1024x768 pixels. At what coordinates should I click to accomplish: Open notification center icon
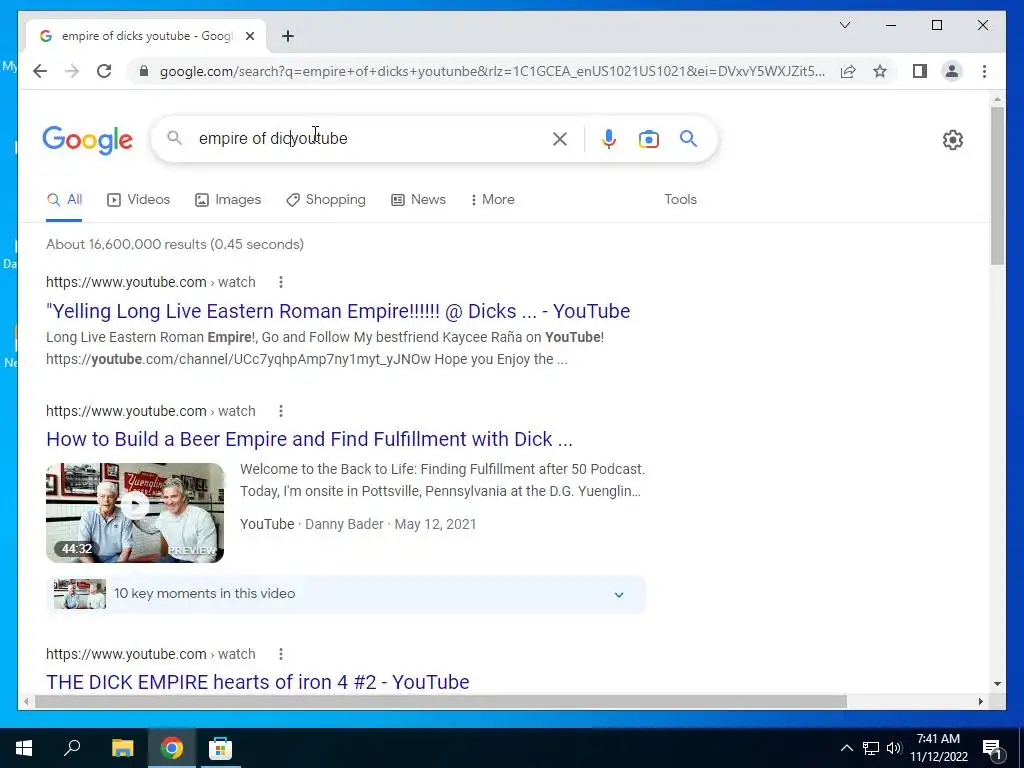click(x=992, y=749)
